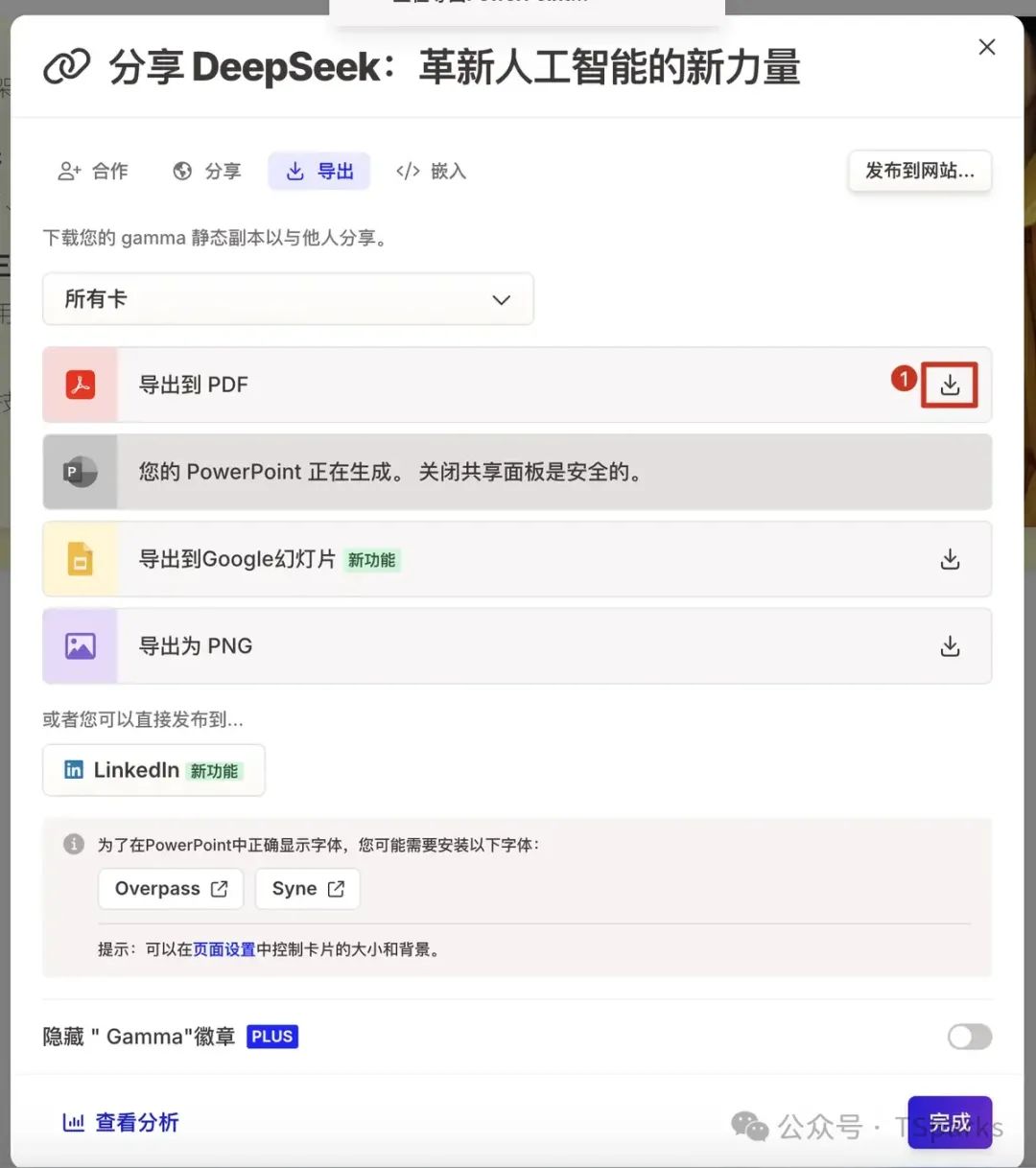The image size is (1036, 1168).
Task: Click the gray PowerPoint icon
Action: tap(81, 472)
